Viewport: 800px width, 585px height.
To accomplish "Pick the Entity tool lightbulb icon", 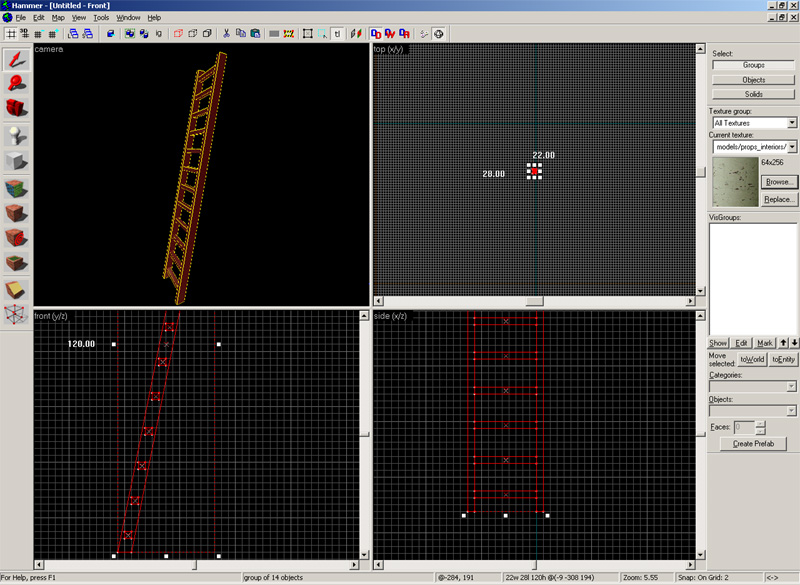I will click(16, 135).
